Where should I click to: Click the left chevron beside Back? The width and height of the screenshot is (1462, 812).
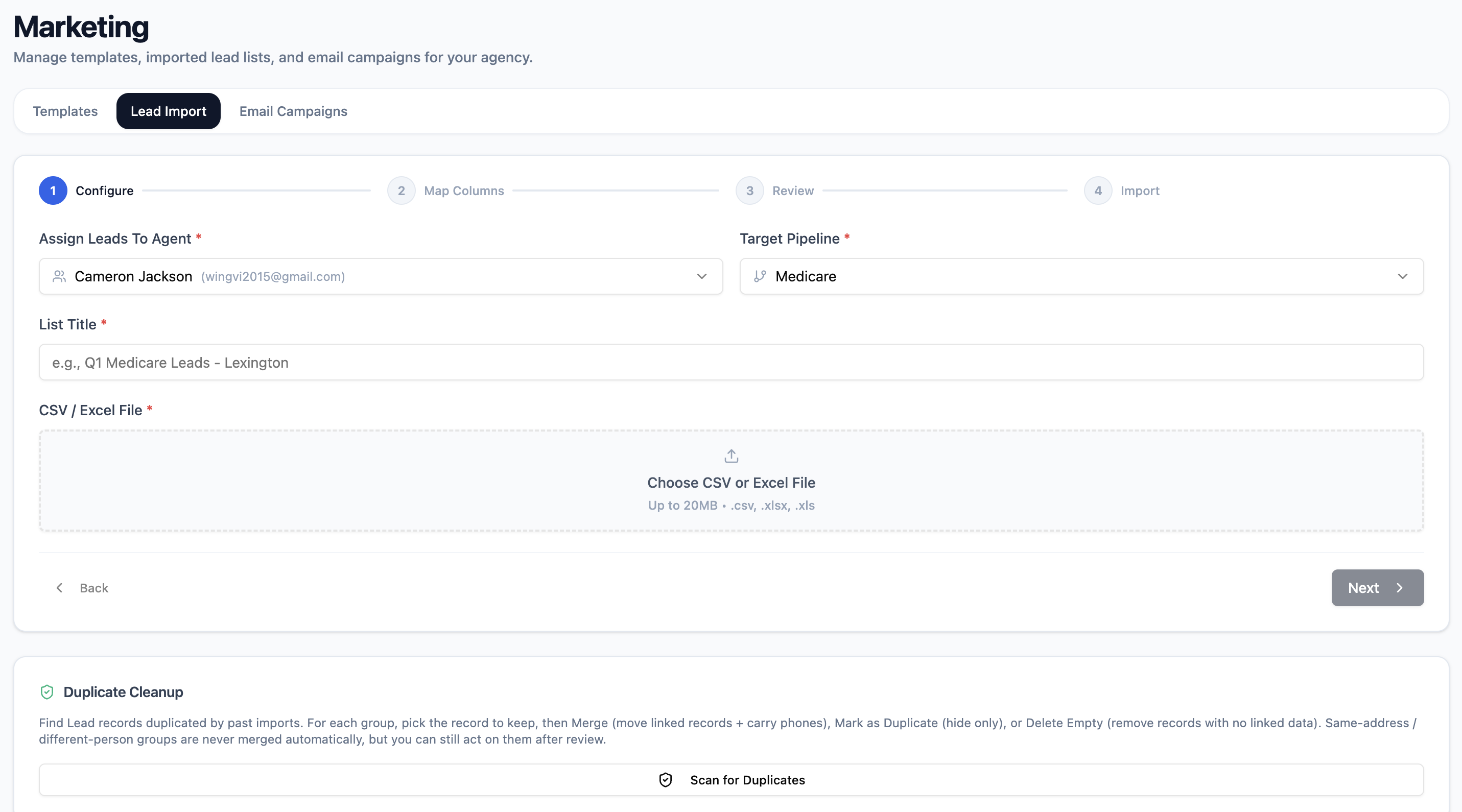click(60, 588)
